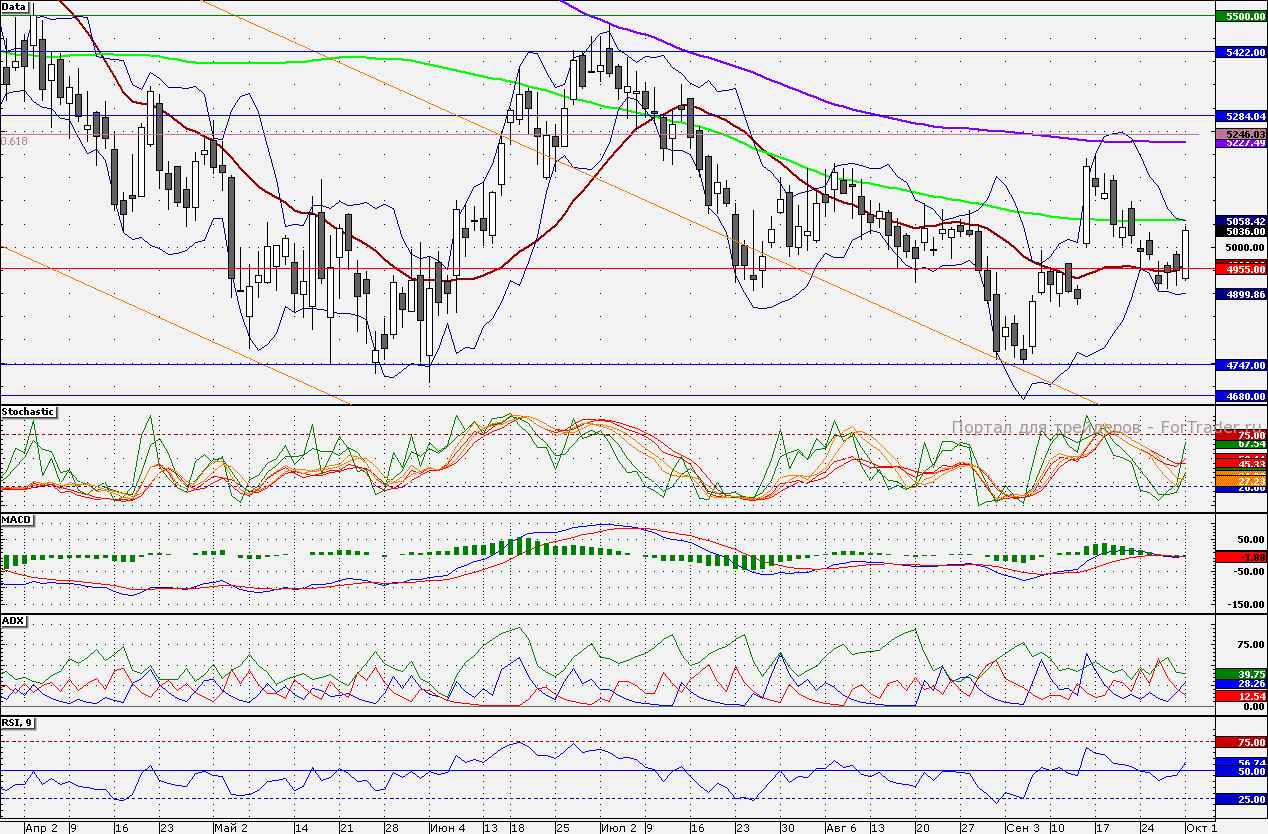Open the RSI, 9 indicator label
Image resolution: width=1268 pixels, height=834 pixels.
click(x=18, y=723)
